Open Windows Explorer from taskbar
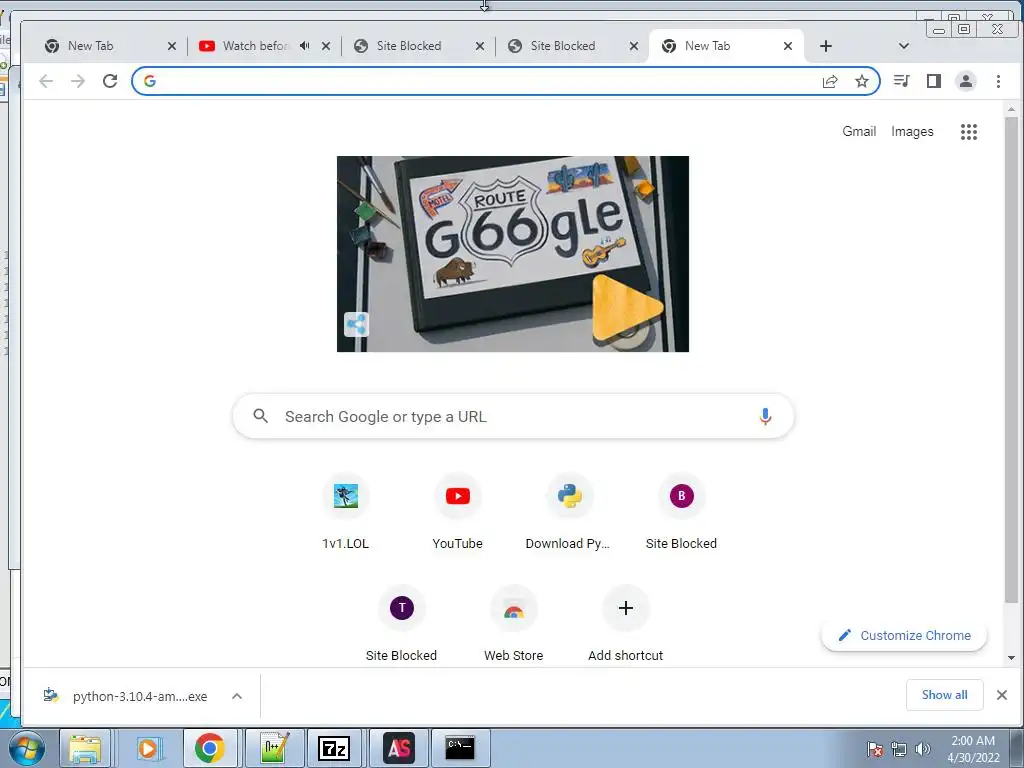The image size is (1024, 768). click(x=86, y=748)
